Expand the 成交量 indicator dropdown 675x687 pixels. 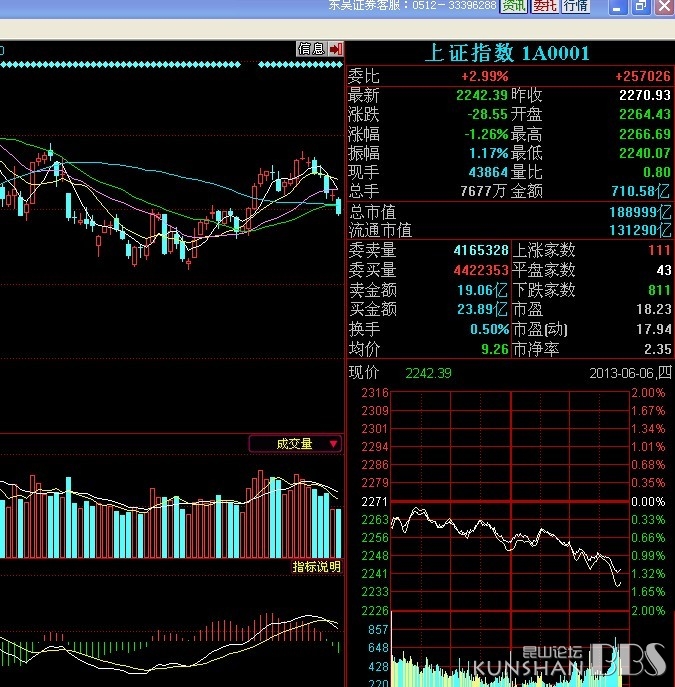(333, 444)
